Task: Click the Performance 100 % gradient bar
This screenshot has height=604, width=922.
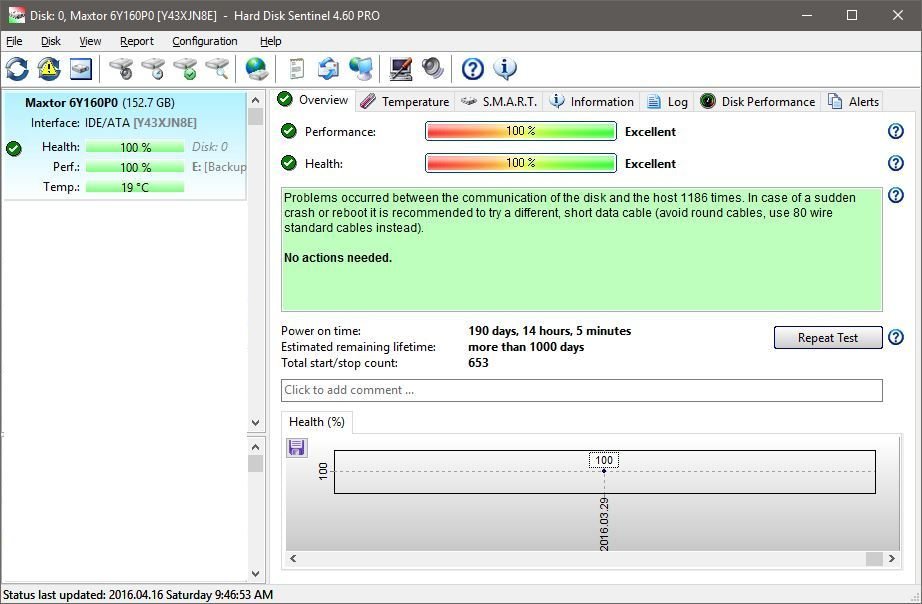Action: 521,131
